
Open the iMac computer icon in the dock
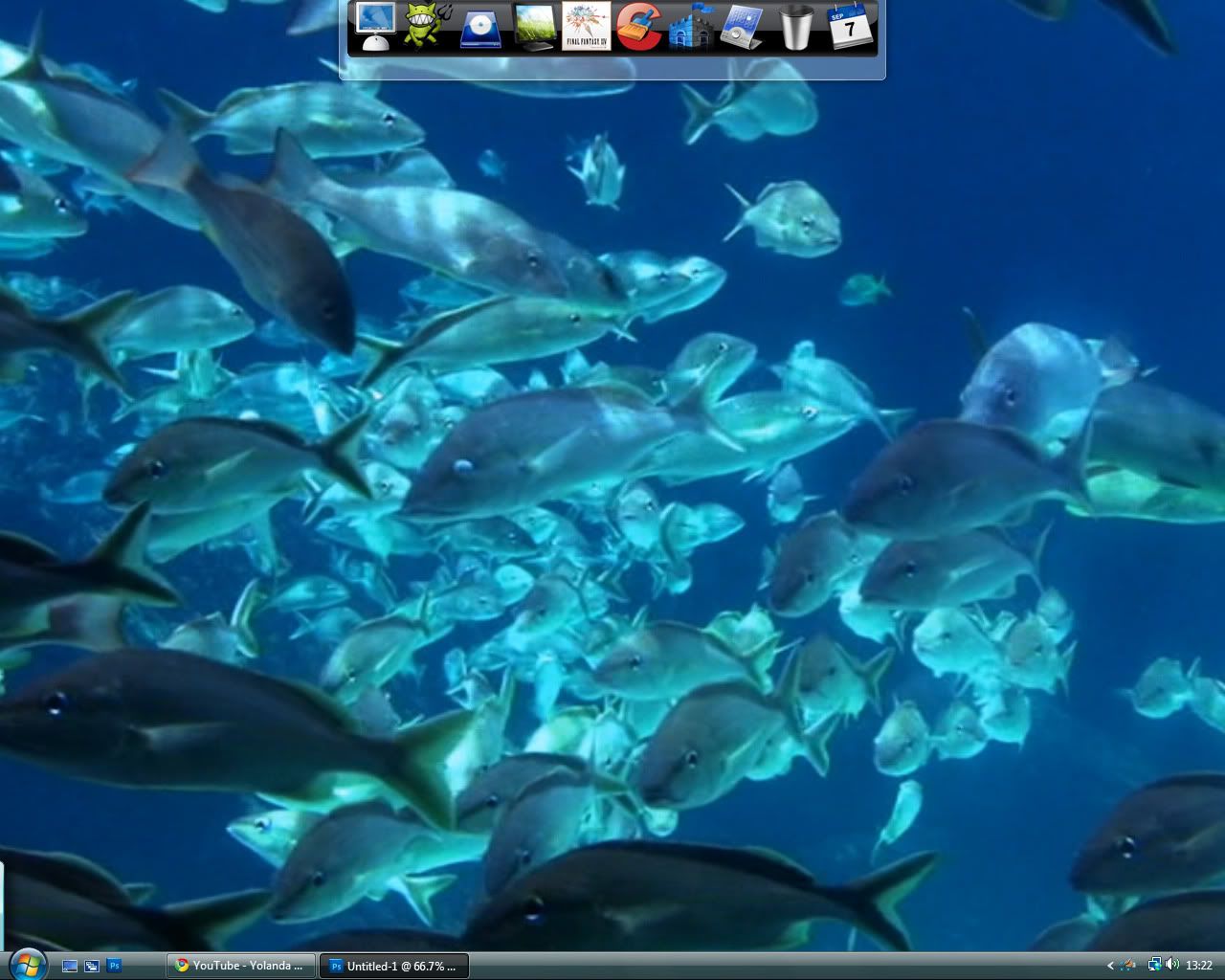tap(374, 27)
